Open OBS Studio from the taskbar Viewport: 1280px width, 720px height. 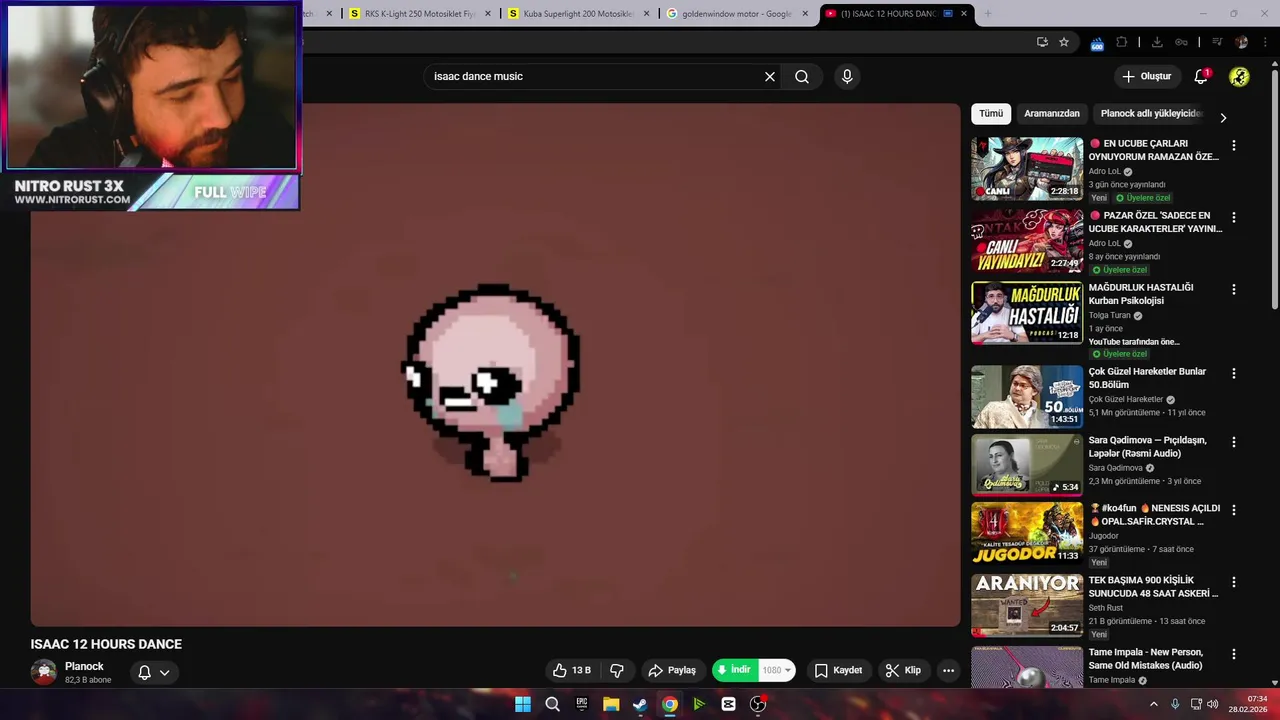pos(758,704)
